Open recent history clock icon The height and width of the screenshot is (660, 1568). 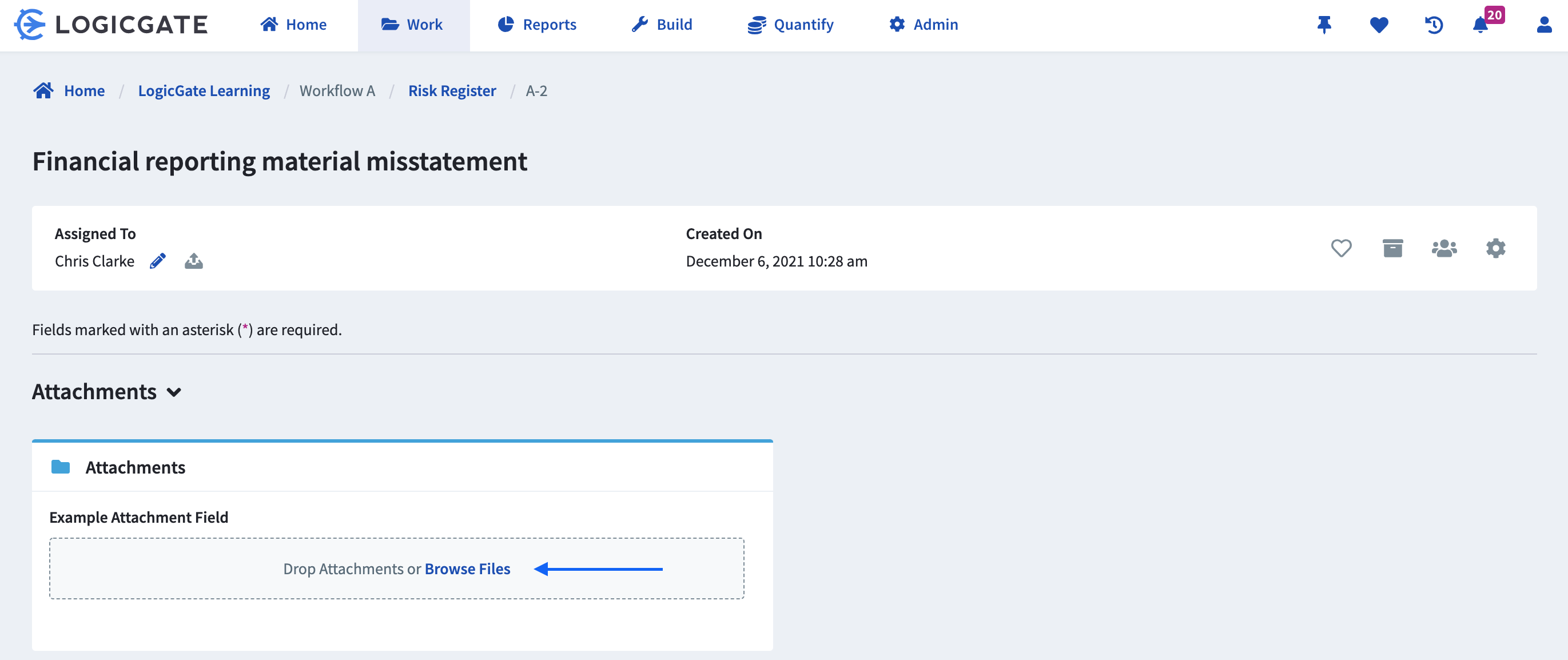(1434, 25)
